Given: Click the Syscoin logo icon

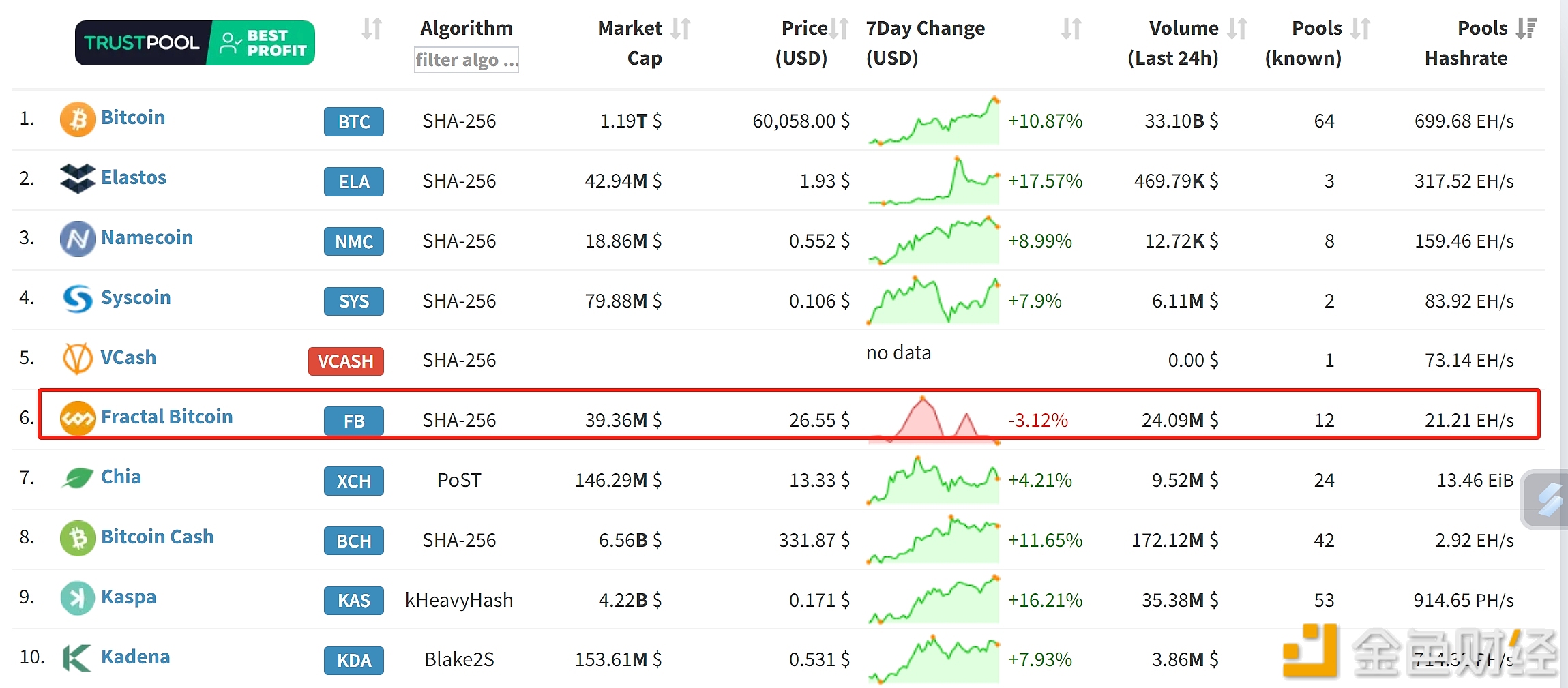Looking at the screenshot, I should click(x=78, y=299).
